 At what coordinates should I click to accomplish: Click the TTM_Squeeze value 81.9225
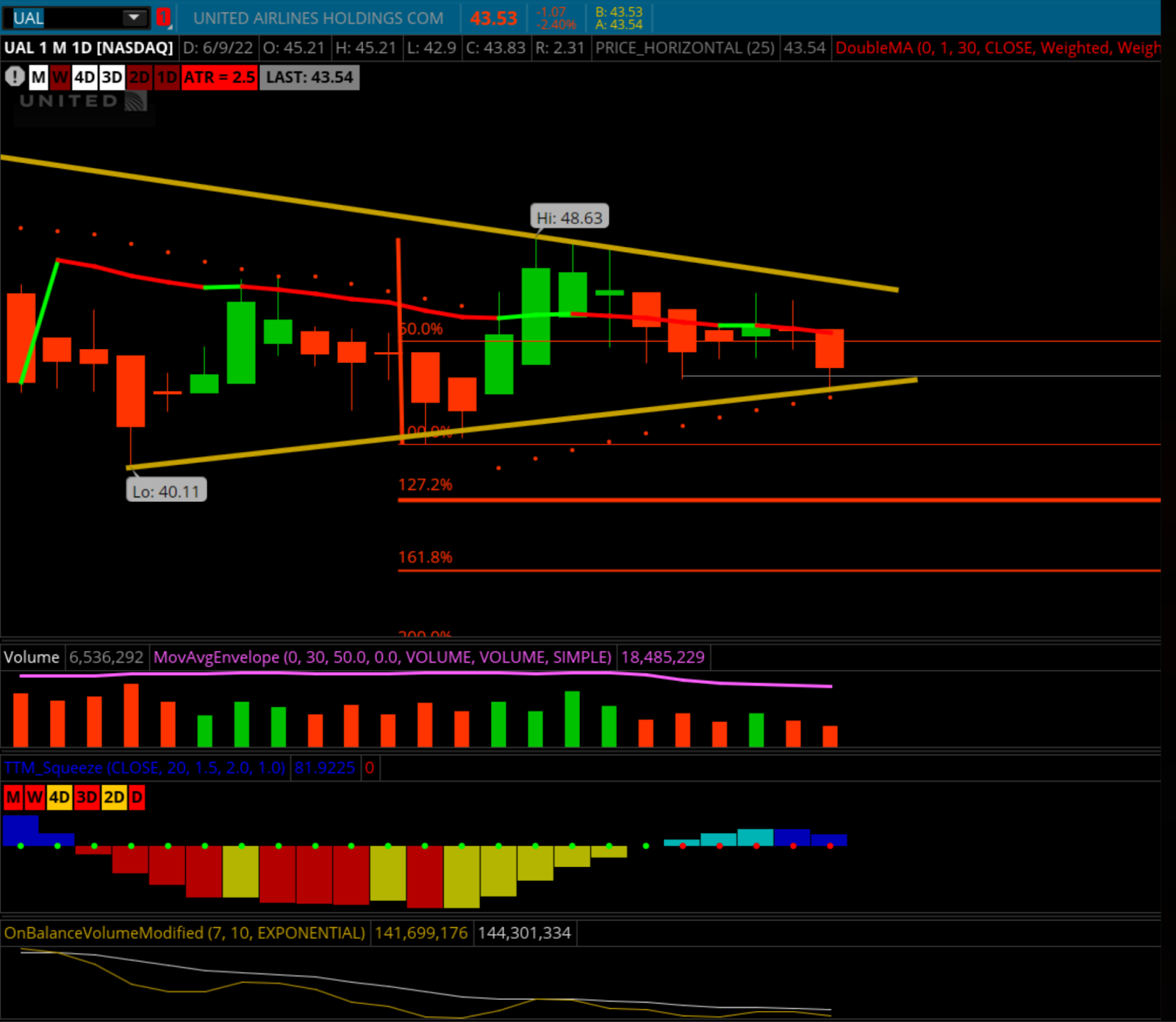coord(325,768)
